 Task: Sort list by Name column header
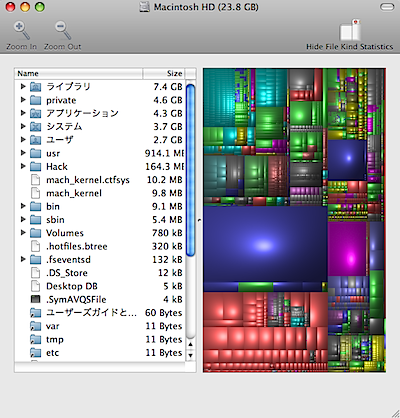(79, 73)
